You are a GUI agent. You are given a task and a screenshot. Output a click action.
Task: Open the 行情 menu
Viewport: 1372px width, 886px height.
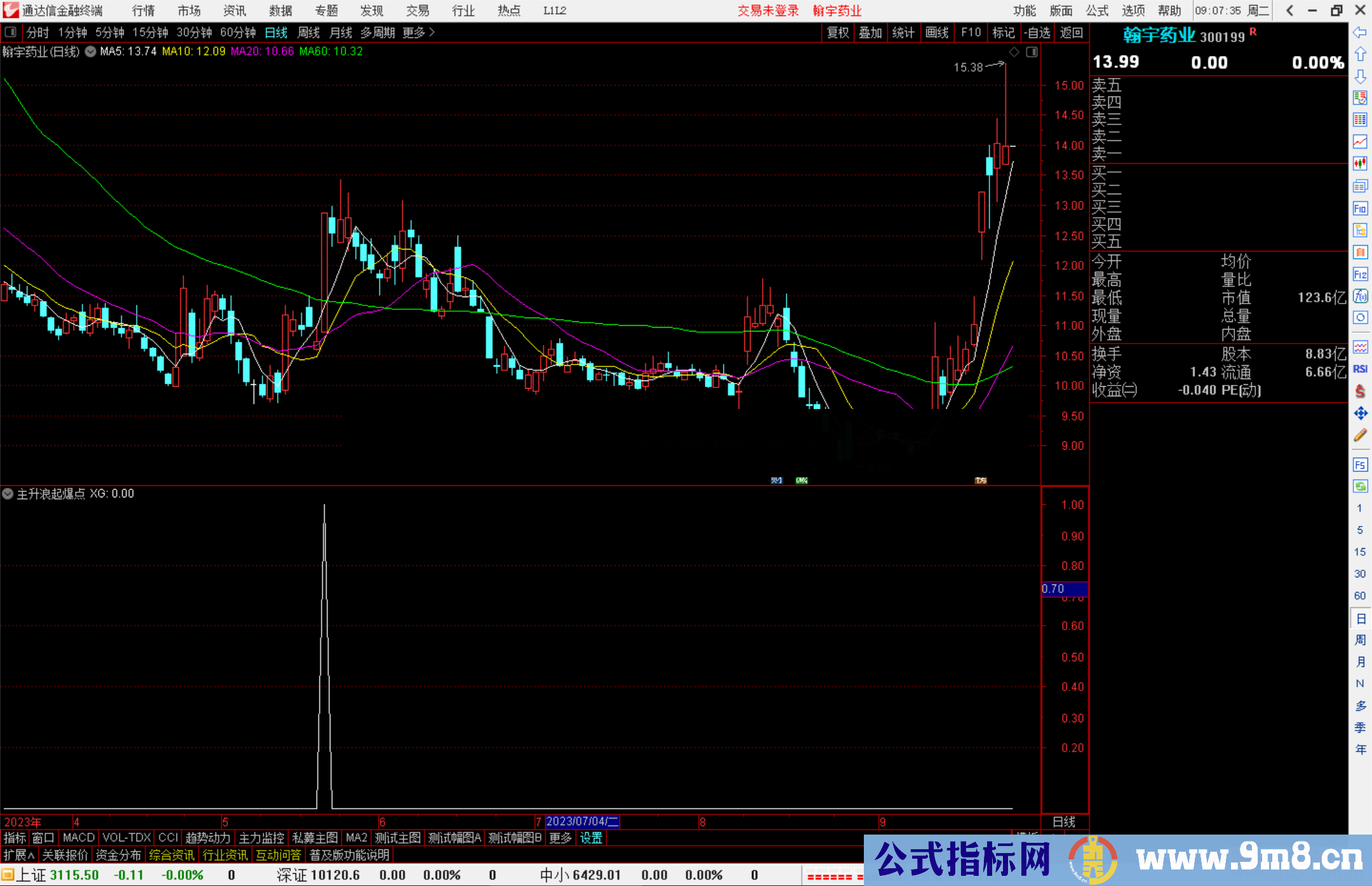(144, 11)
